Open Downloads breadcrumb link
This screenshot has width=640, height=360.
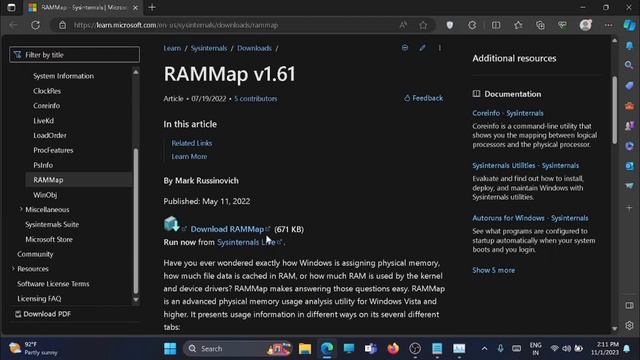pos(254,48)
